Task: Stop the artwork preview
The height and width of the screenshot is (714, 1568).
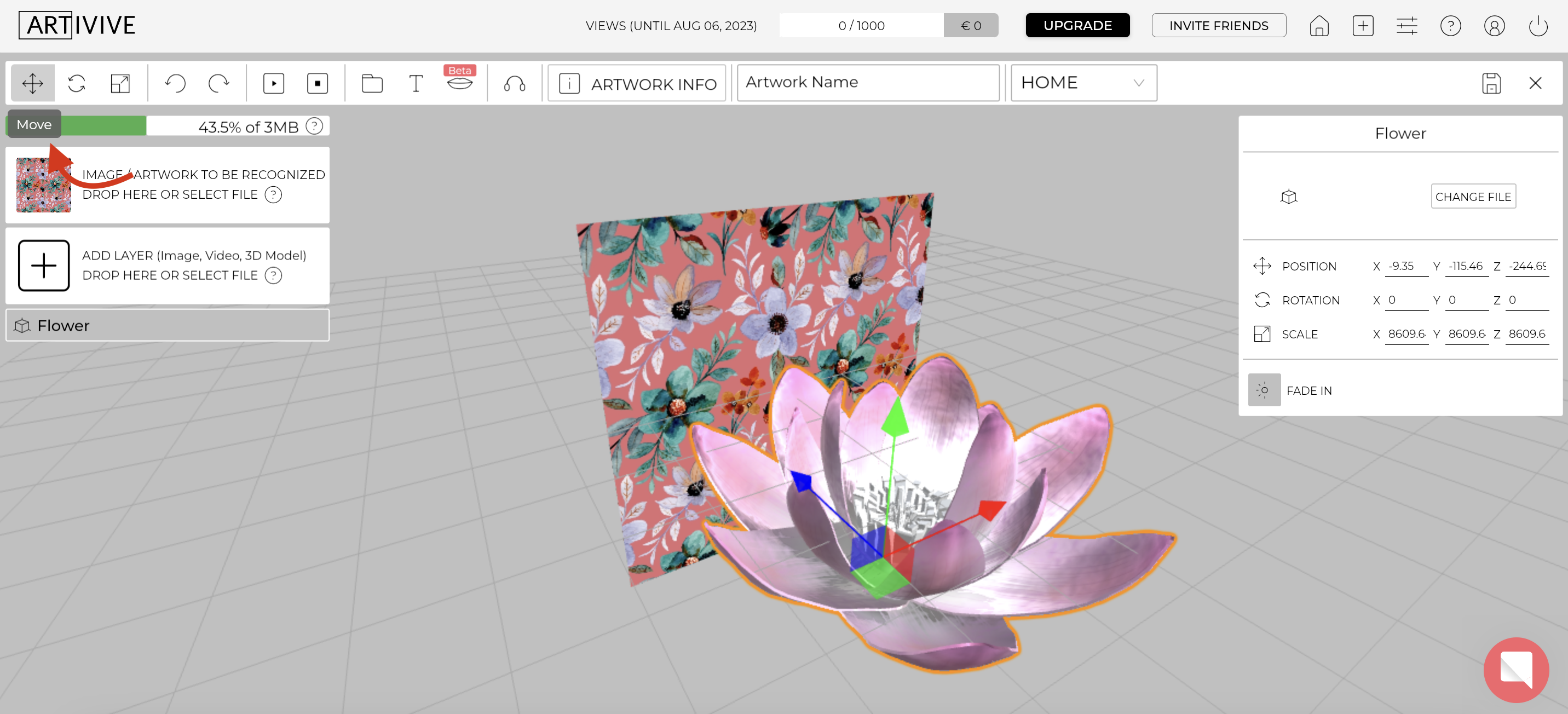Action: point(318,83)
